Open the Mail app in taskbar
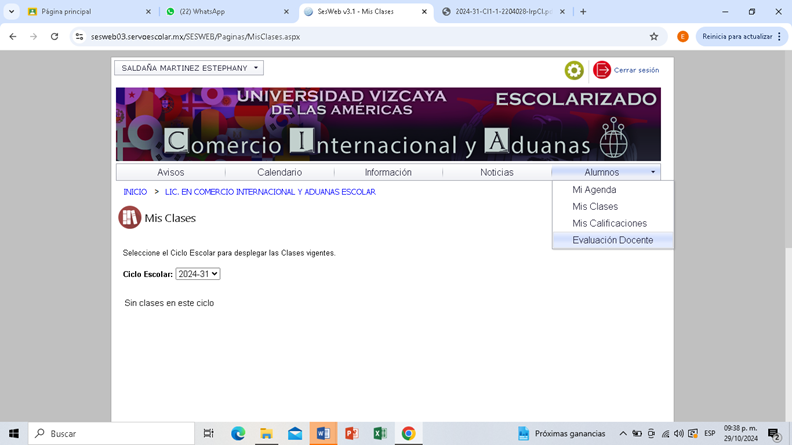 pos(295,433)
